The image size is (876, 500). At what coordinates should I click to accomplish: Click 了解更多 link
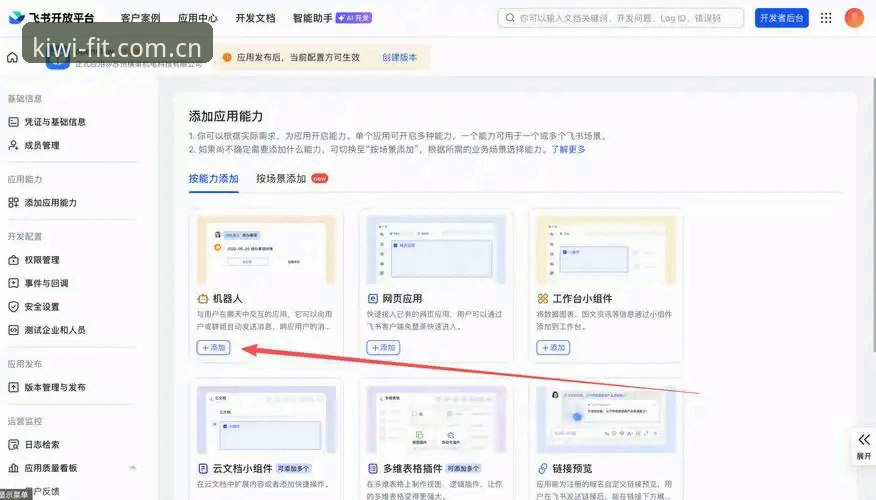569,149
